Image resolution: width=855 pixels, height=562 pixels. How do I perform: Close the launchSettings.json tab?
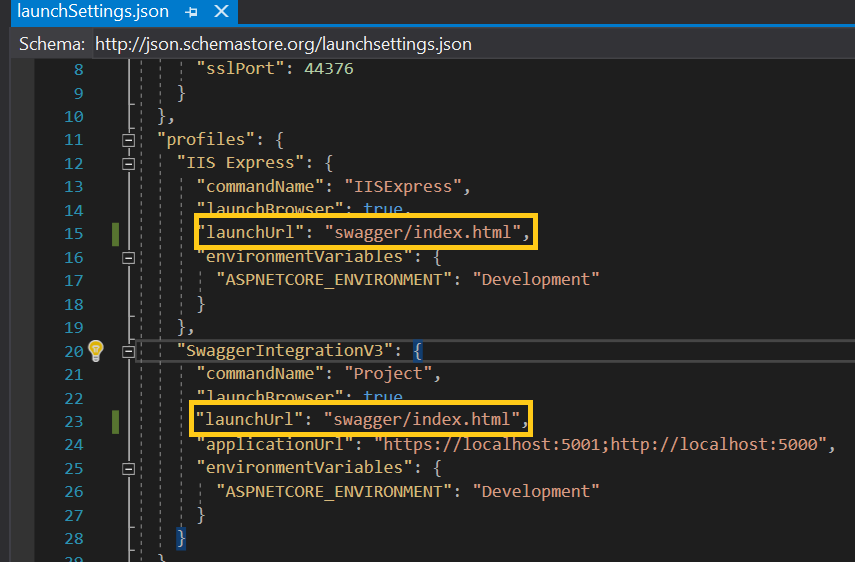221,11
